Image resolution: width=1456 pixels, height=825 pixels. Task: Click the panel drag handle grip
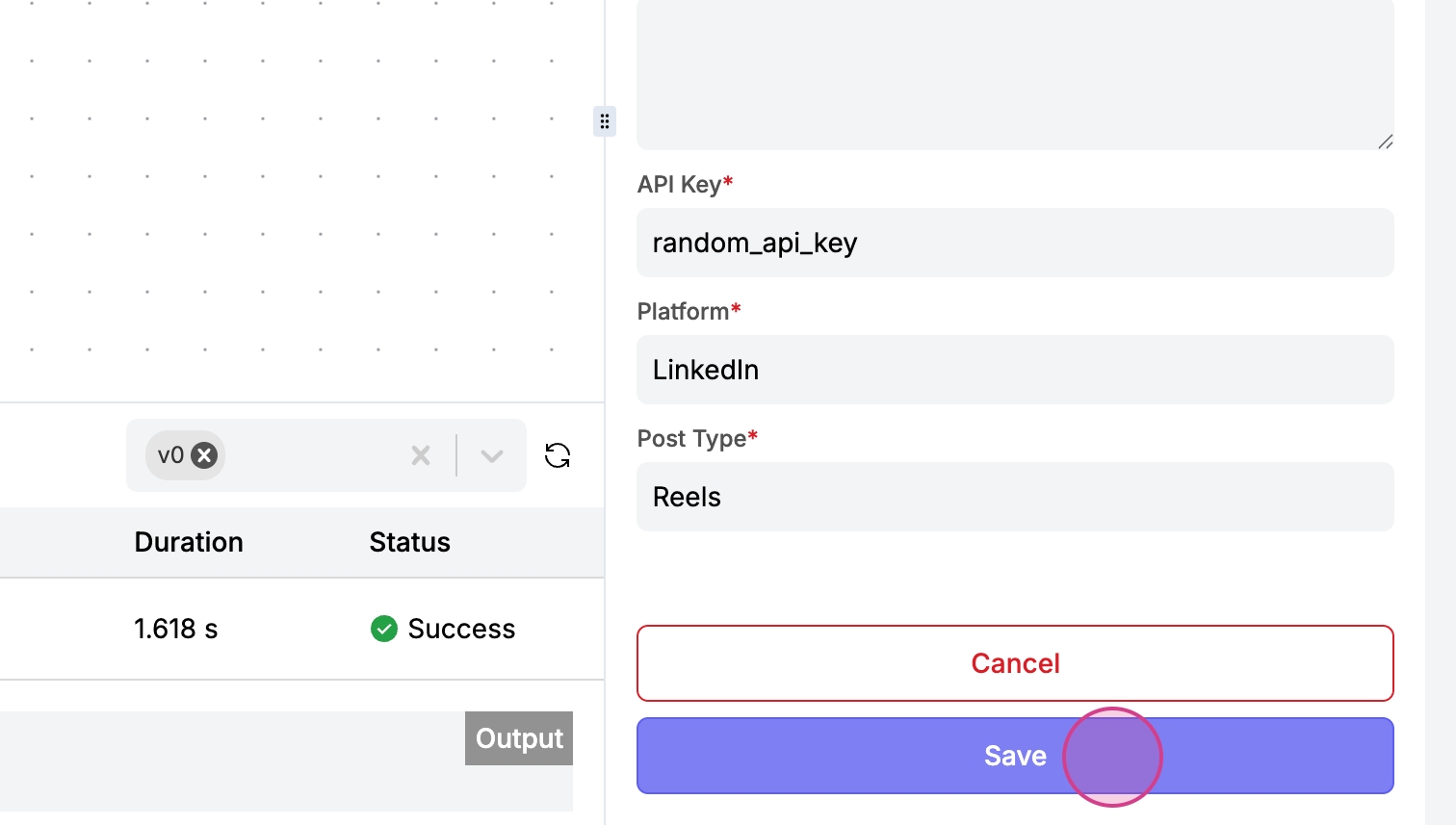tap(605, 121)
